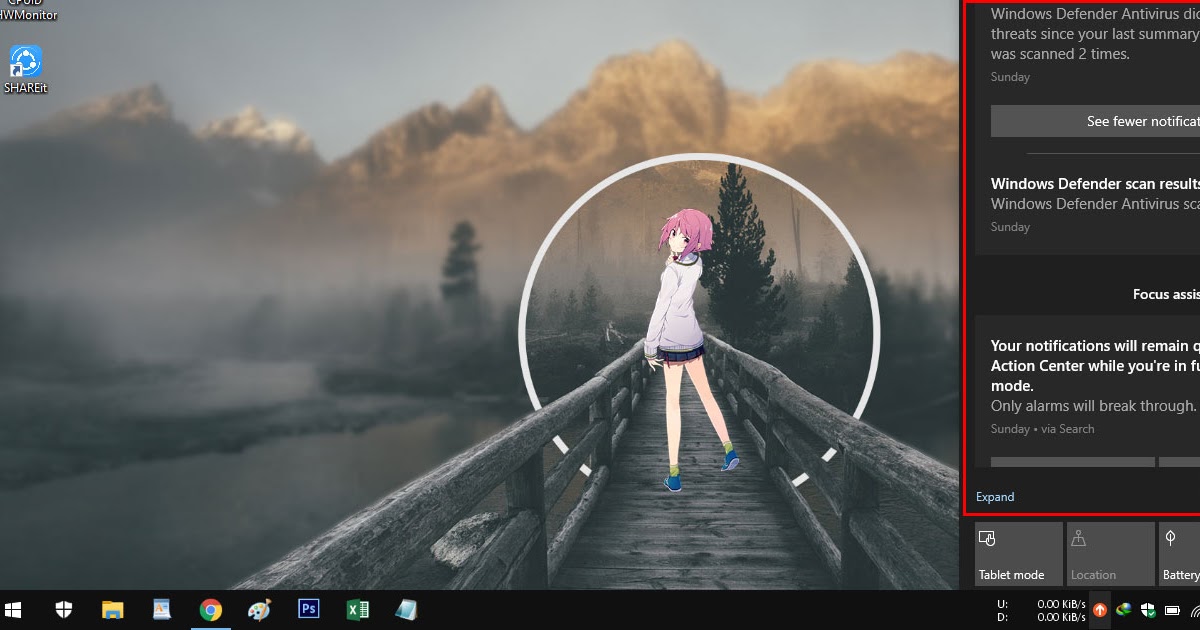Viewport: 1200px width, 630px height.
Task: Open File Explorer from the taskbar
Action: (x=112, y=609)
